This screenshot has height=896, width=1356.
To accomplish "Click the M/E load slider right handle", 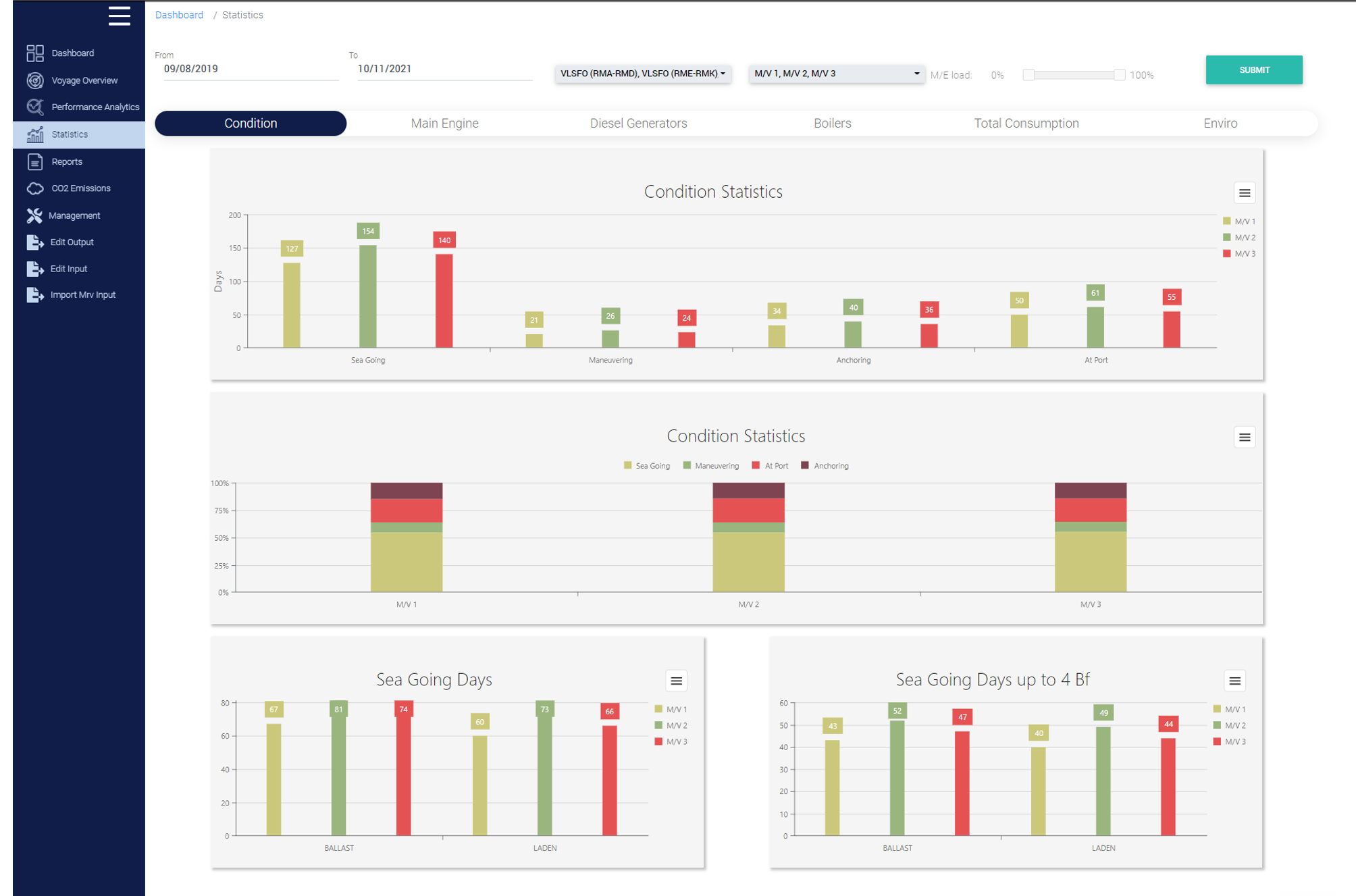I will pos(1119,75).
